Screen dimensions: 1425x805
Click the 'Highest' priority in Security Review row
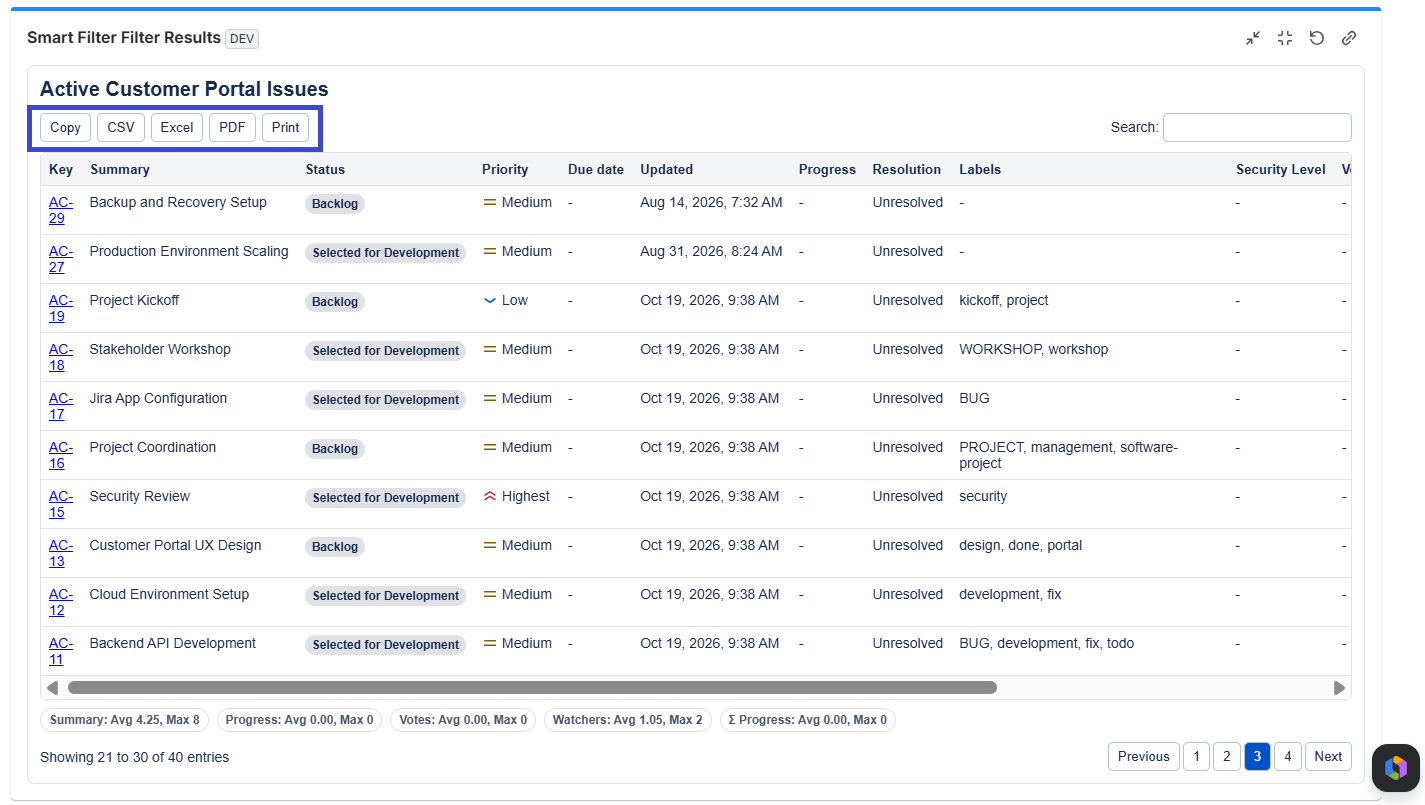coord(516,496)
